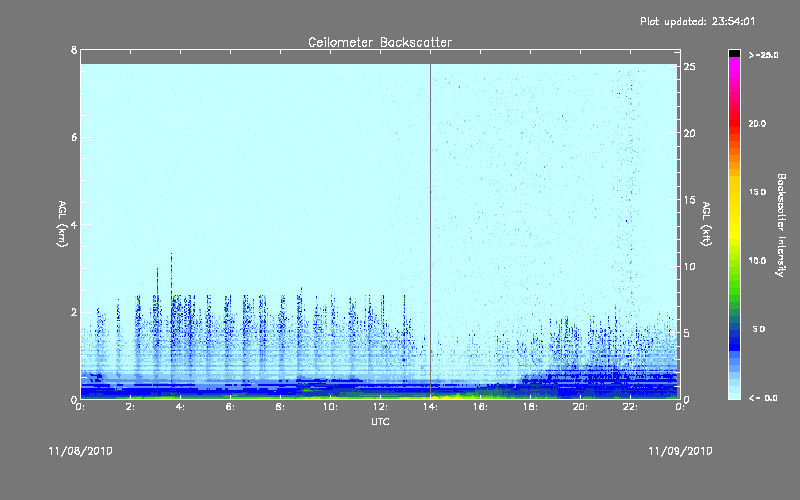
Task: Click the "22:" hour tick on the UTC axis
Action: [x=630, y=407]
